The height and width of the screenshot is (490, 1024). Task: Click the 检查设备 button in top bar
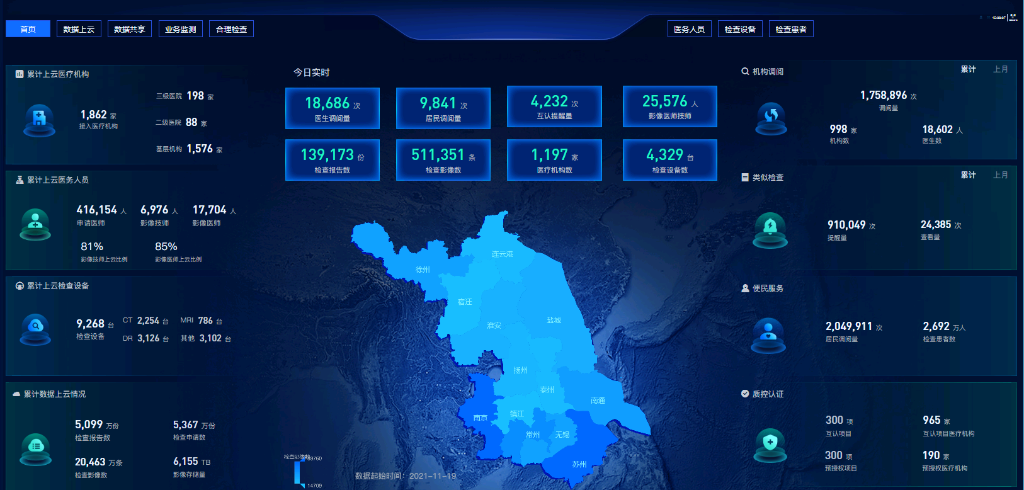[x=740, y=30]
